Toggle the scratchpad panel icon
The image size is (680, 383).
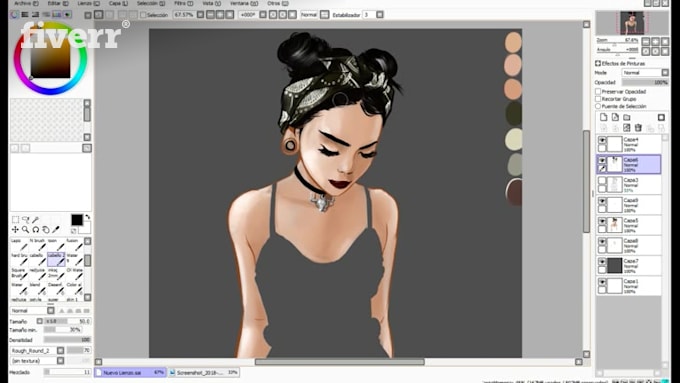(67, 15)
